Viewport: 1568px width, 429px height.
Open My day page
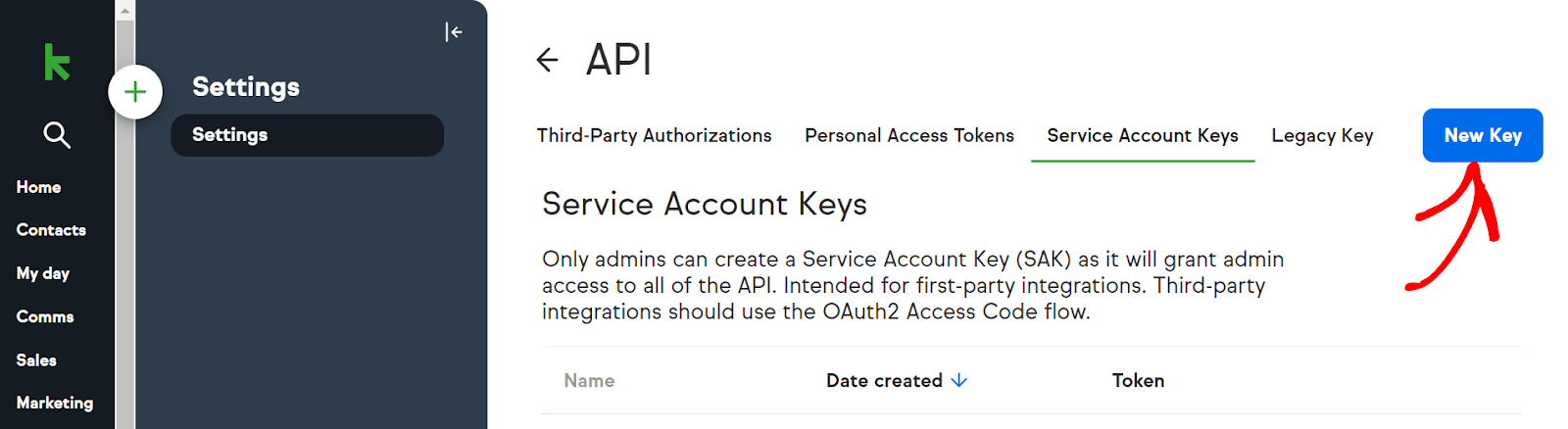pos(42,273)
